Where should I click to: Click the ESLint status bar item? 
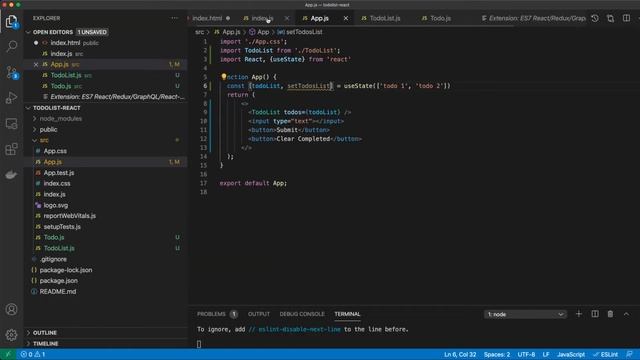(606, 354)
